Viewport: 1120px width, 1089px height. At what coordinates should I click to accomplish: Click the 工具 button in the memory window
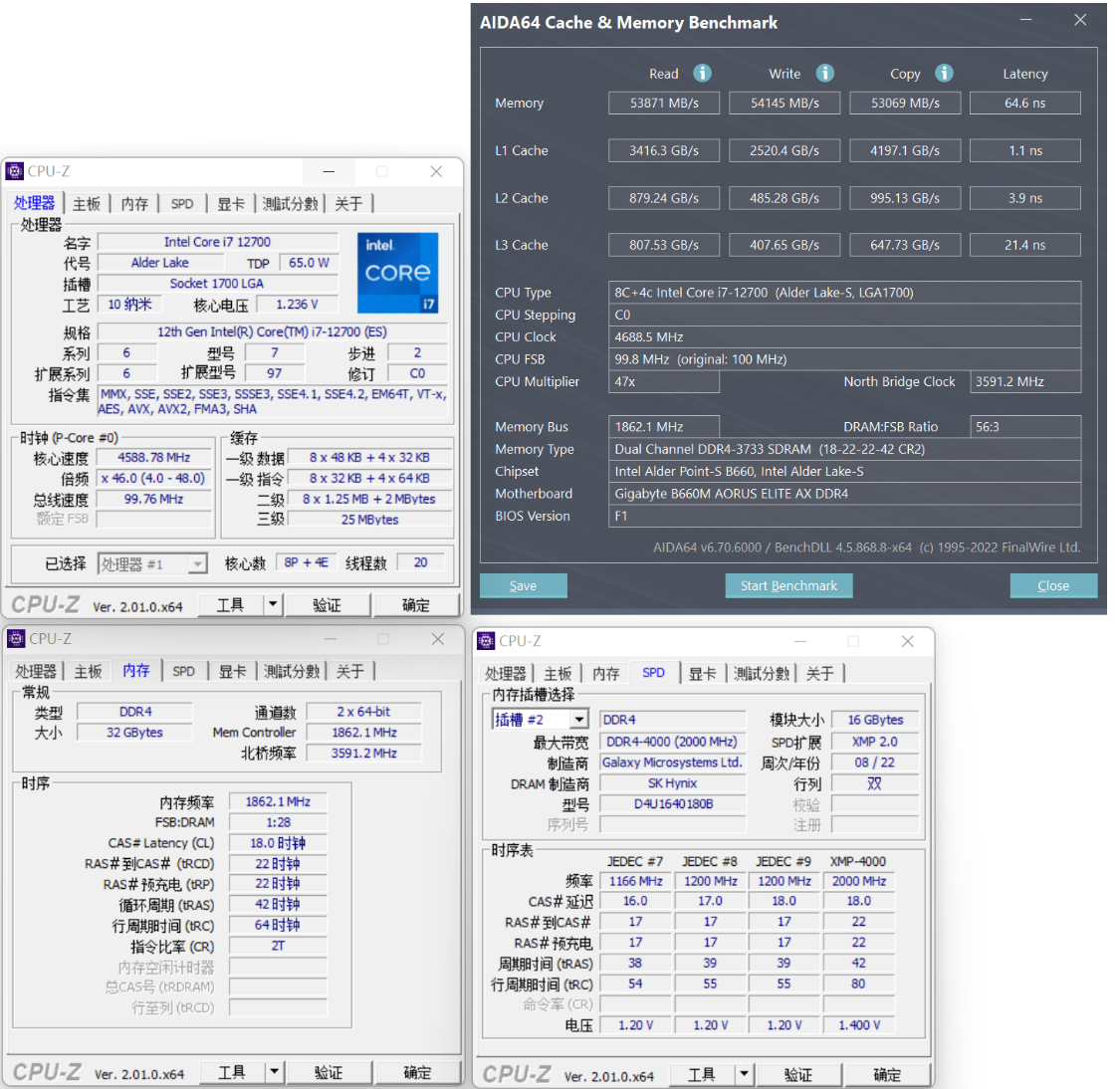click(231, 1072)
